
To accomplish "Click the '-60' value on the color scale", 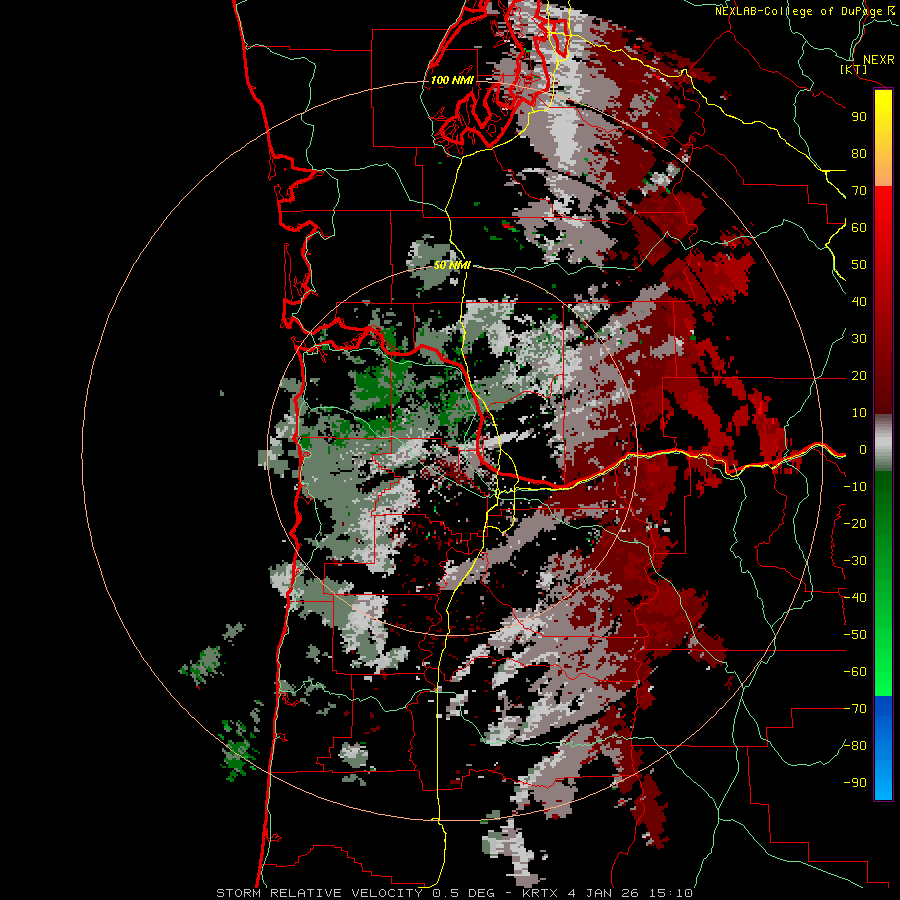I will (x=855, y=672).
